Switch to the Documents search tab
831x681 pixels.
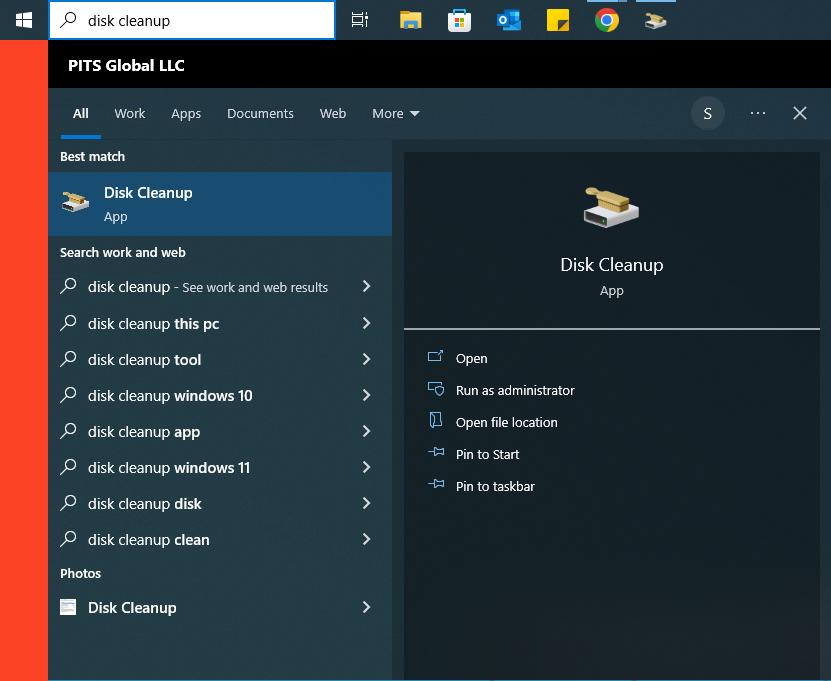[260, 113]
